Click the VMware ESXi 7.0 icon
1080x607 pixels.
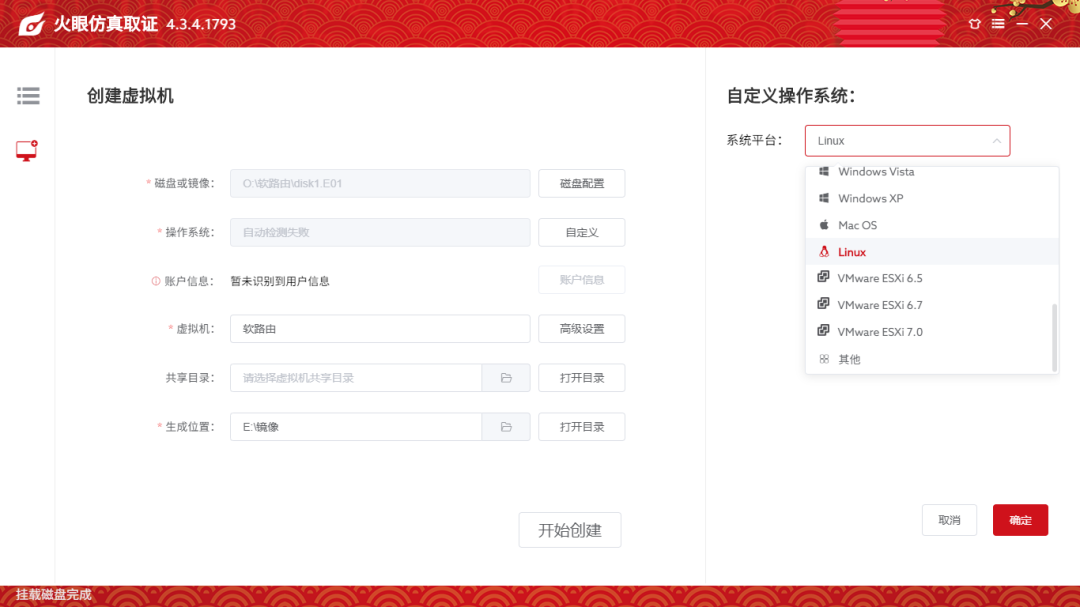pos(823,331)
